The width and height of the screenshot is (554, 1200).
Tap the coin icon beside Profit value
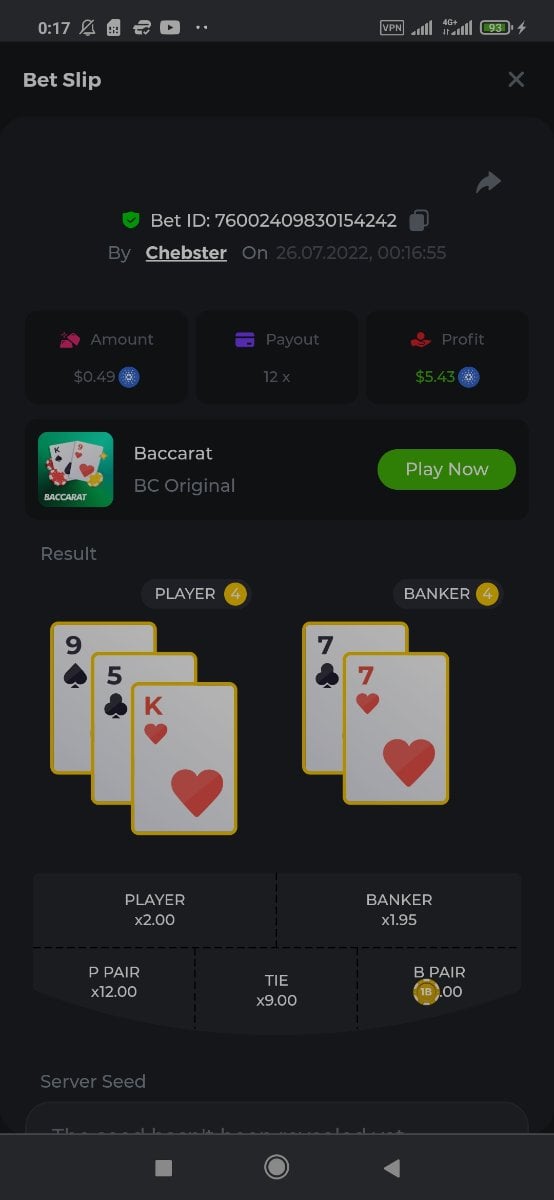point(469,377)
